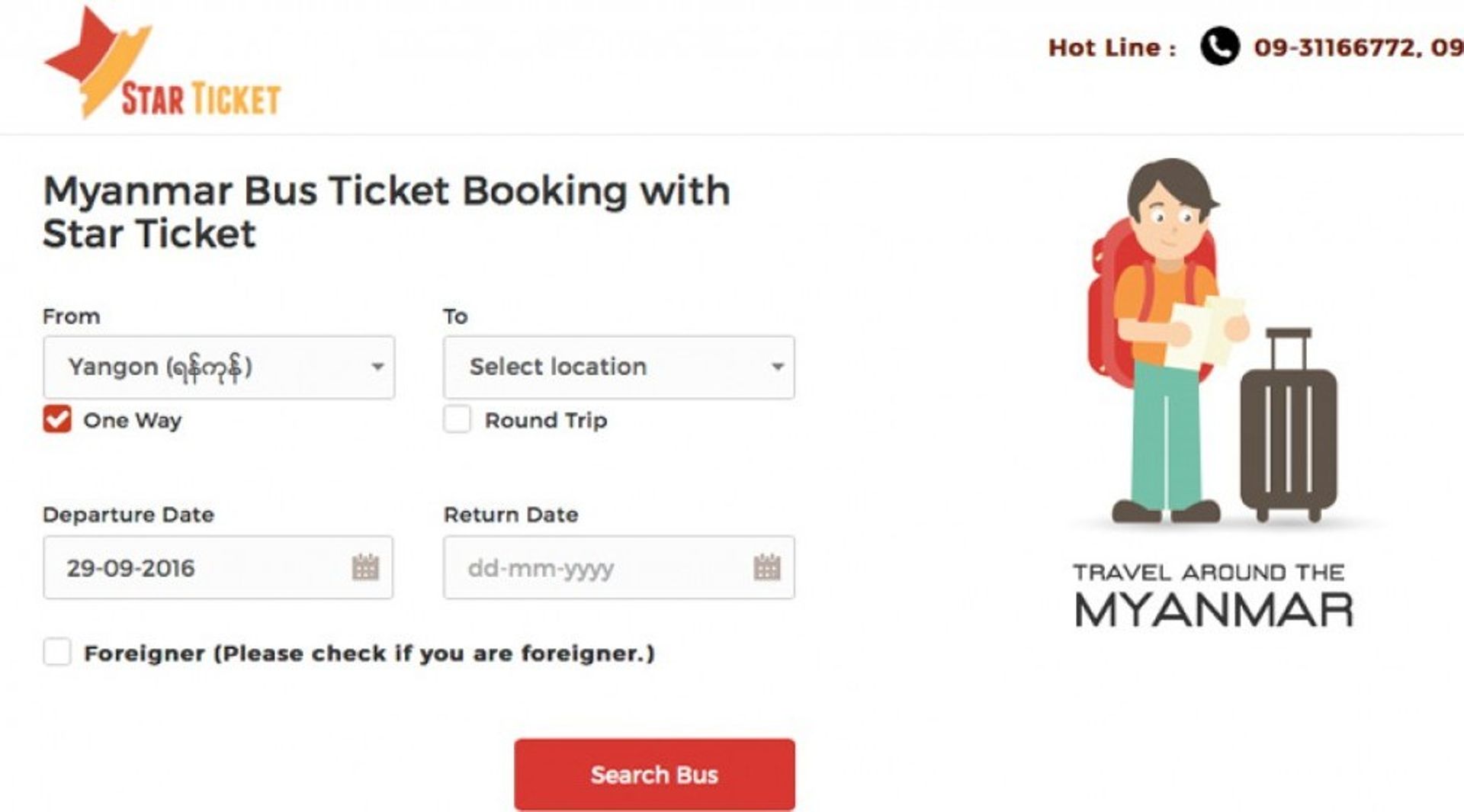Click the Star Ticket logo
Image resolution: width=1464 pixels, height=812 pixels.
160,65
